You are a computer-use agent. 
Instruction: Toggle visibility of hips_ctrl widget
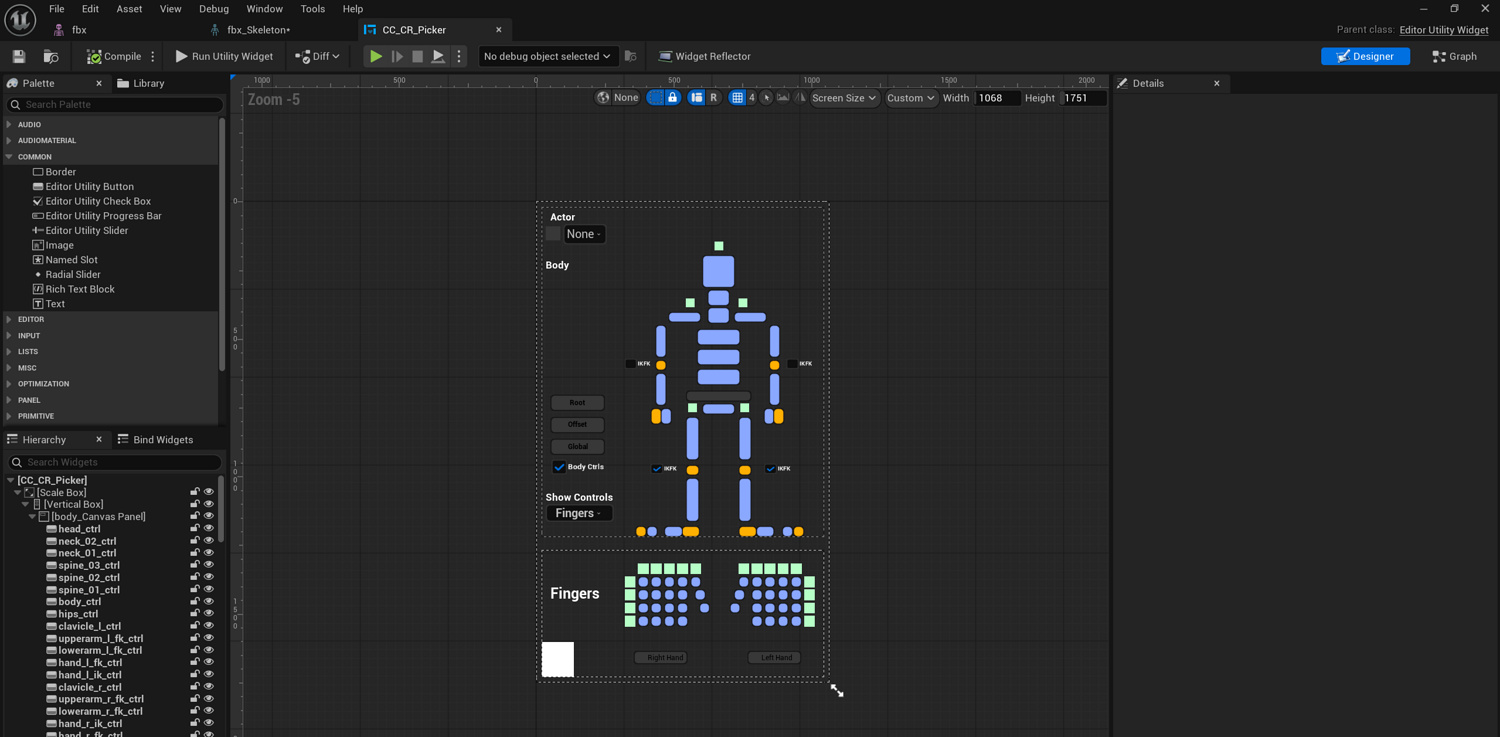coord(209,614)
